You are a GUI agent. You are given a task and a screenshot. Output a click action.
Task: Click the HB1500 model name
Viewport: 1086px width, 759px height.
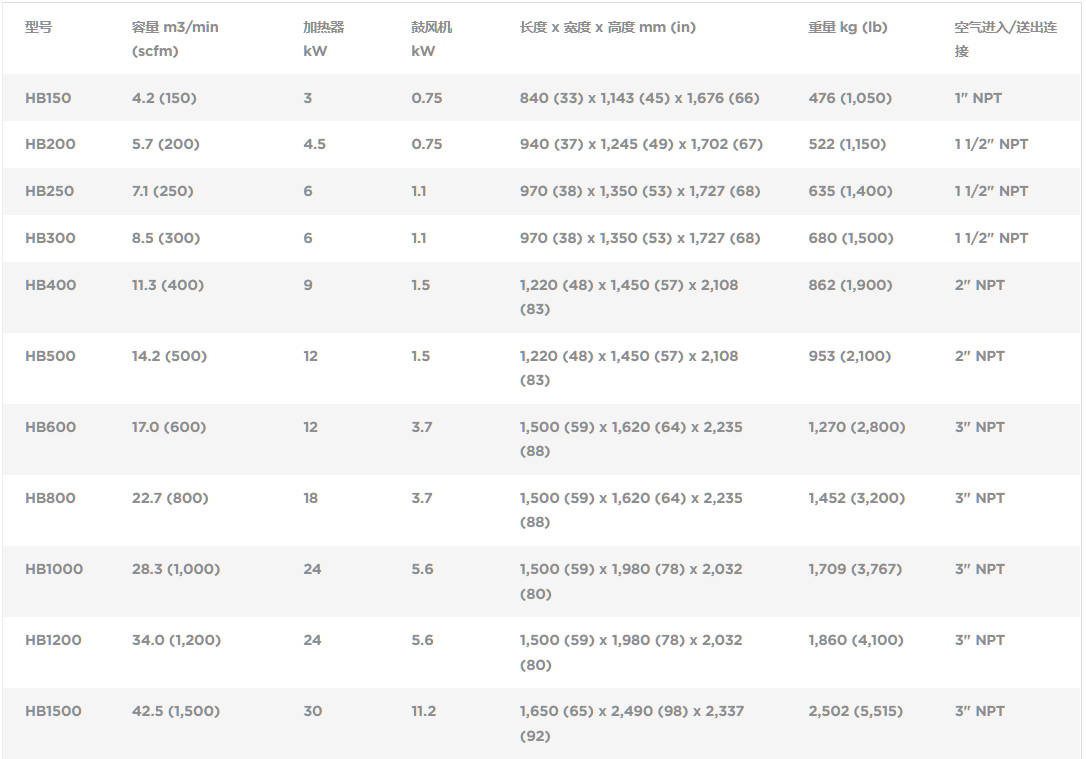pos(53,711)
